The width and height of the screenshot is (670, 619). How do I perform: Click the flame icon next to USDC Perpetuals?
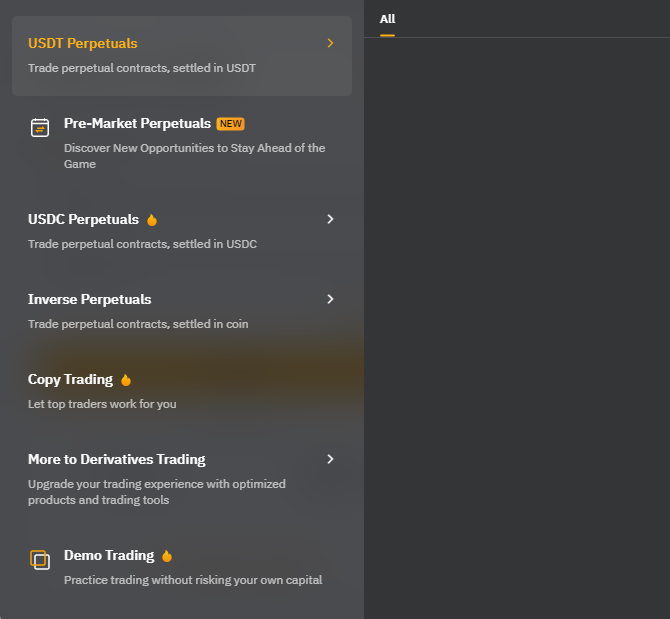152,220
